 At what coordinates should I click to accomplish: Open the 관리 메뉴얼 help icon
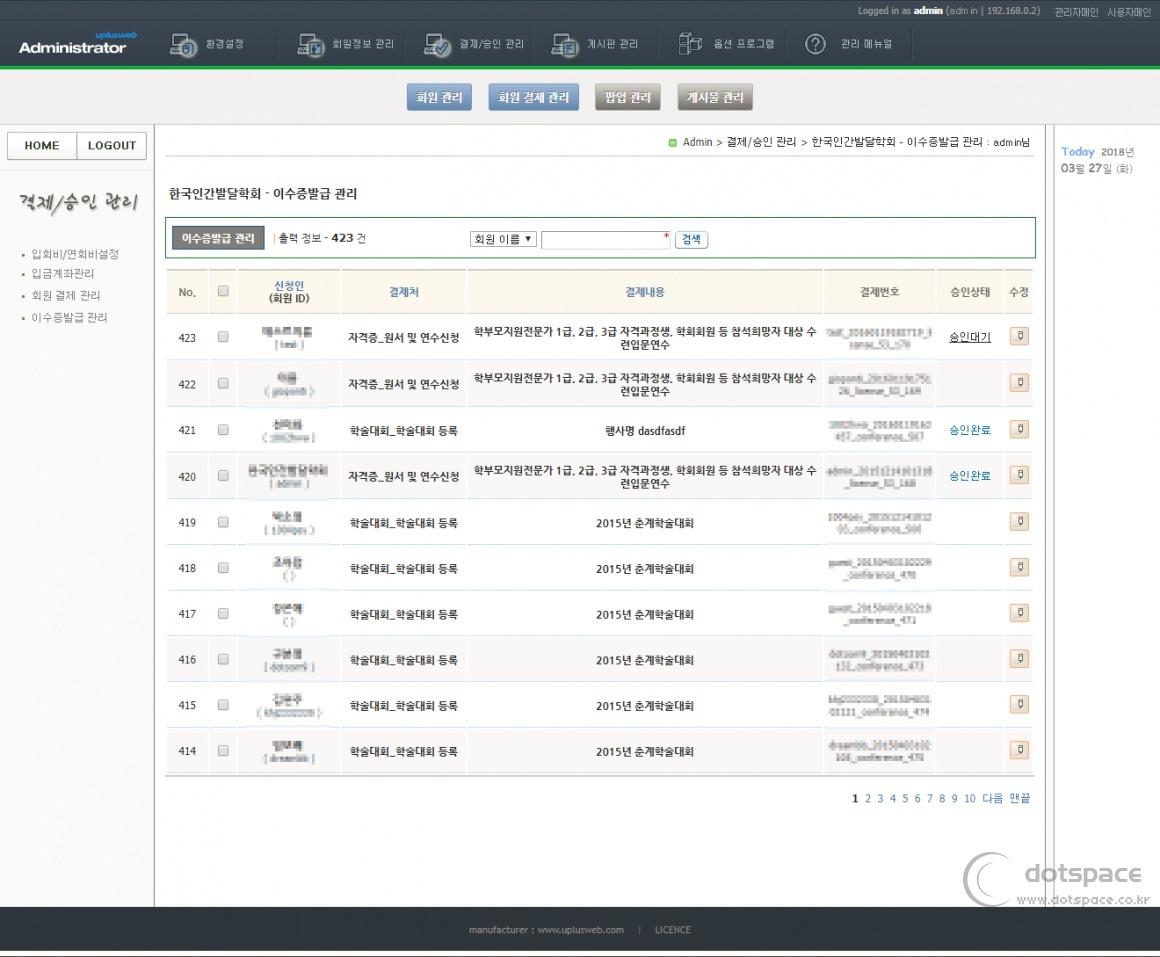tap(816, 45)
